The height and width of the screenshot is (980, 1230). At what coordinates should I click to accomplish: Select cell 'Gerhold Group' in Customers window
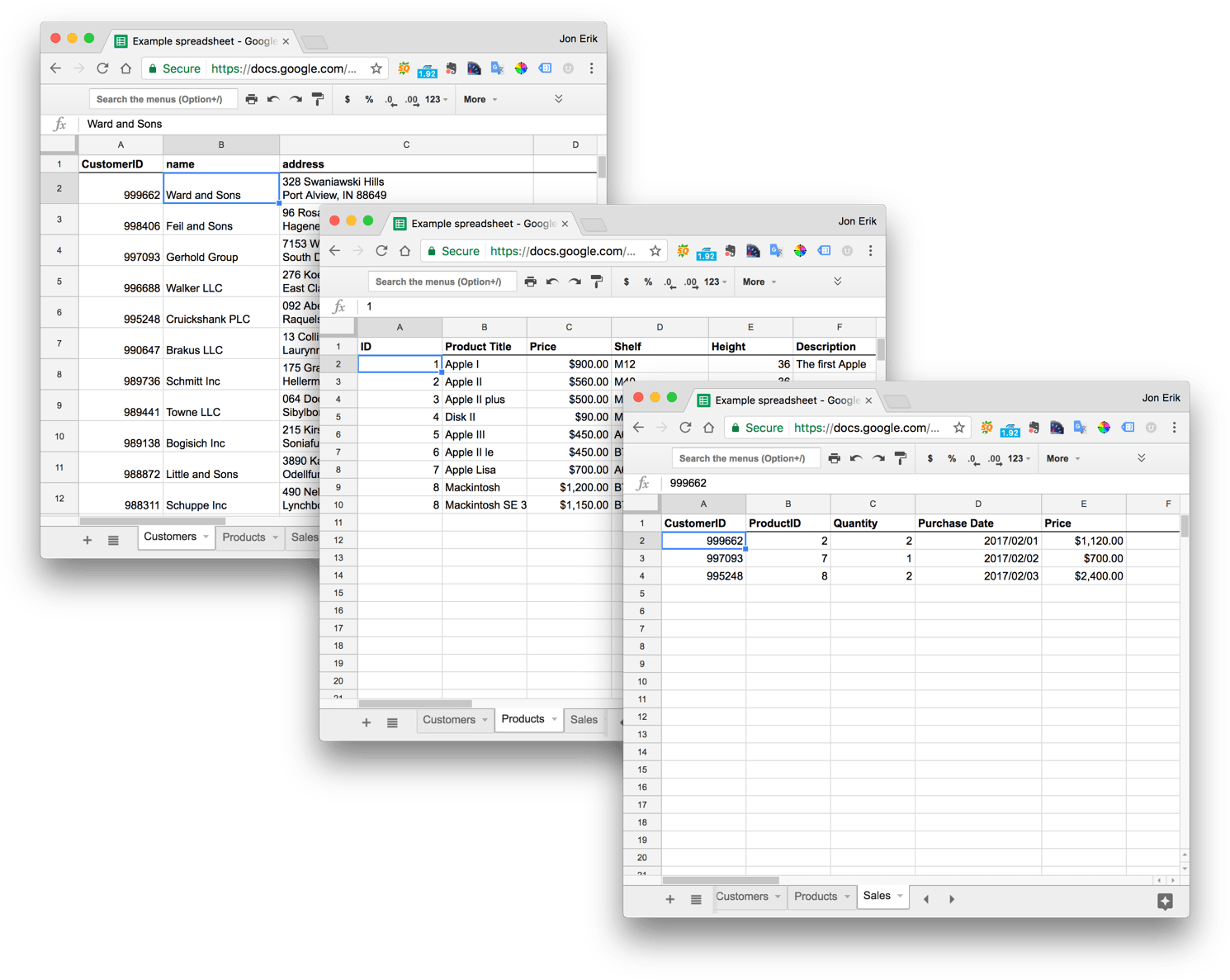[x=221, y=251]
